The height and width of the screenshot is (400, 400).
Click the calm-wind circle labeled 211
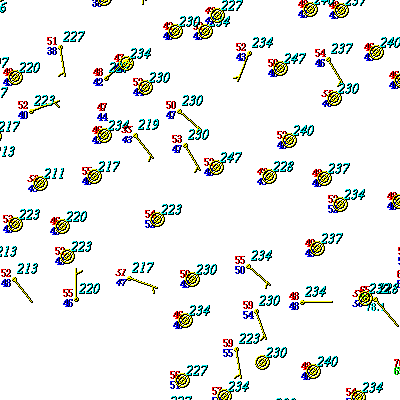[x=41, y=183]
